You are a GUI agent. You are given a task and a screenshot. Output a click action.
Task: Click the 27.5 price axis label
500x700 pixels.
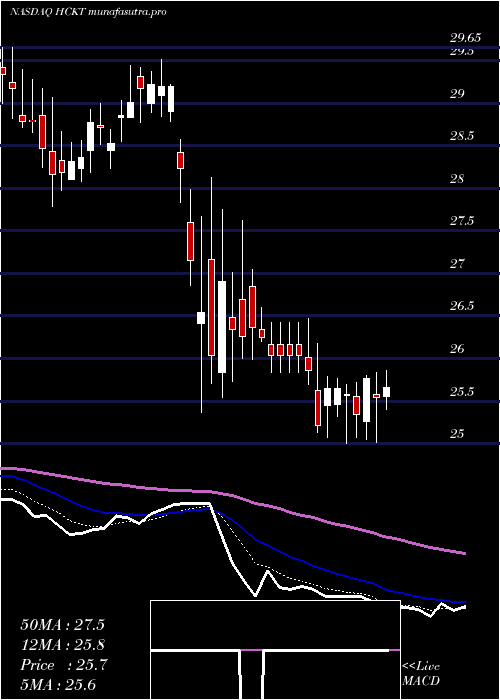pyautogui.click(x=462, y=221)
